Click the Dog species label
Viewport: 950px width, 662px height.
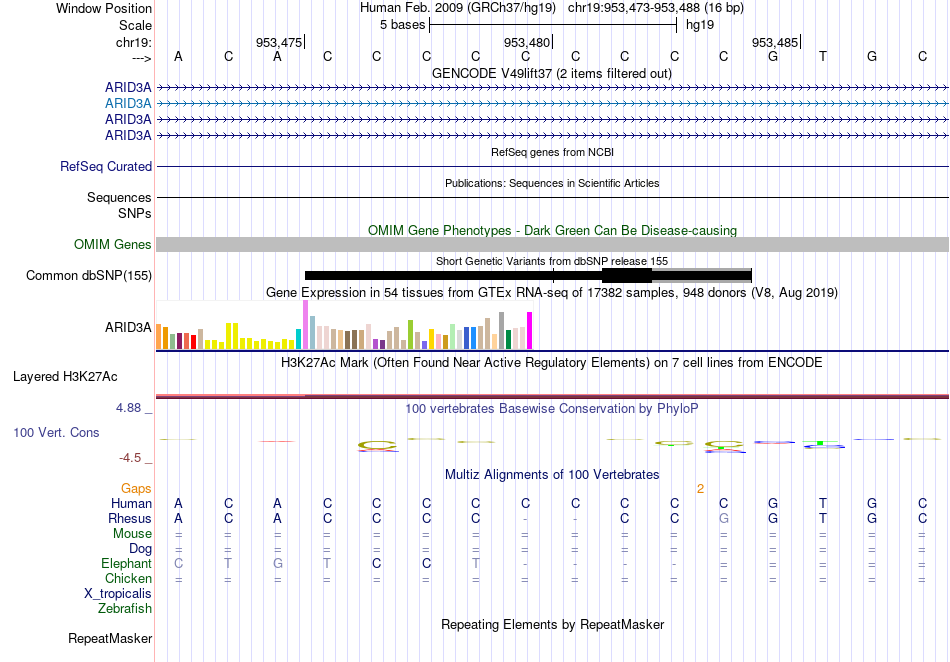coord(140,549)
